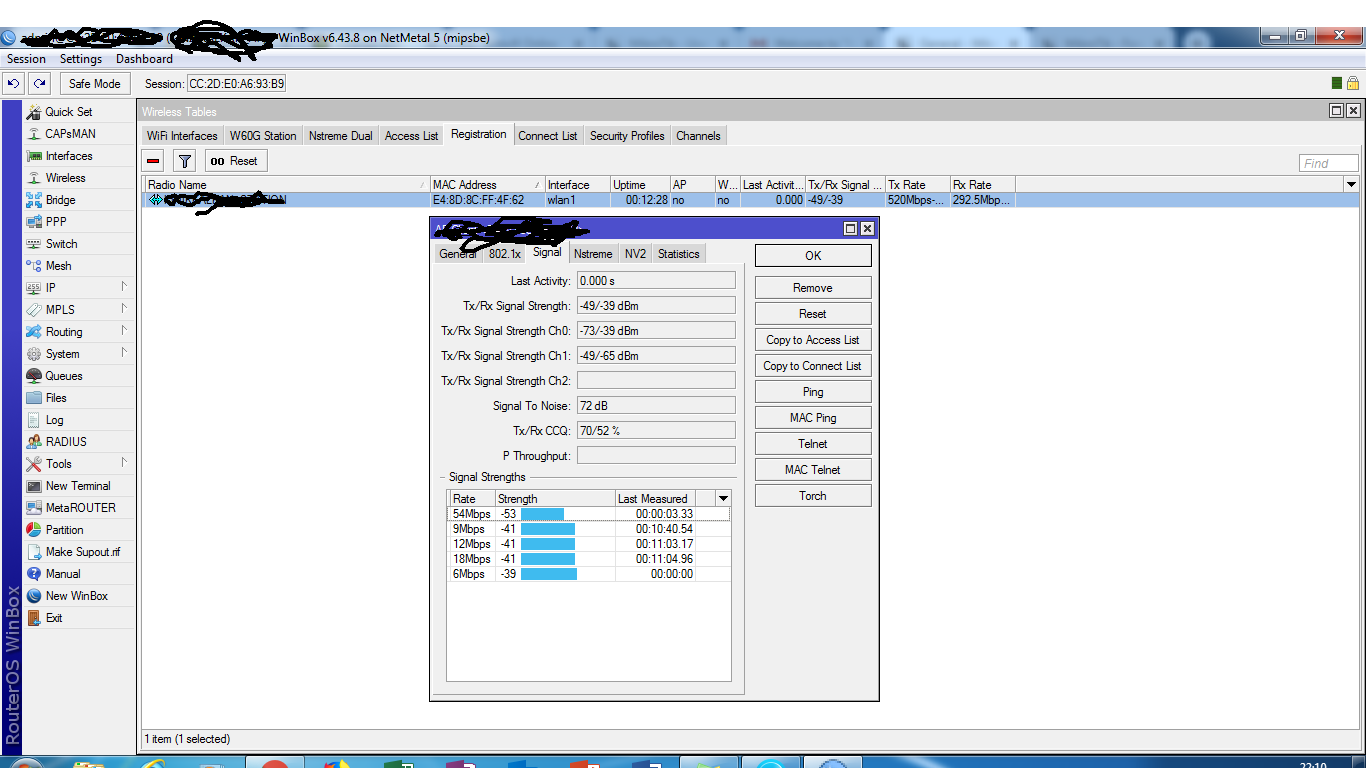
Task: Click the redo arrow icon in toolbar
Action: coord(39,84)
